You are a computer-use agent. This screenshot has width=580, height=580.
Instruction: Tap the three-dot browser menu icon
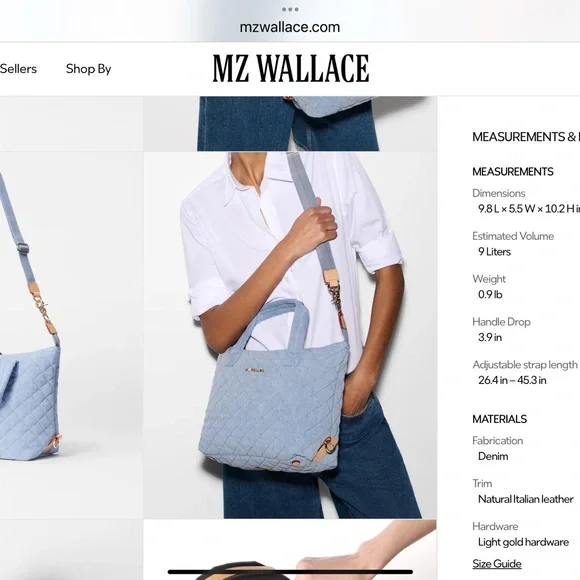coord(290,9)
